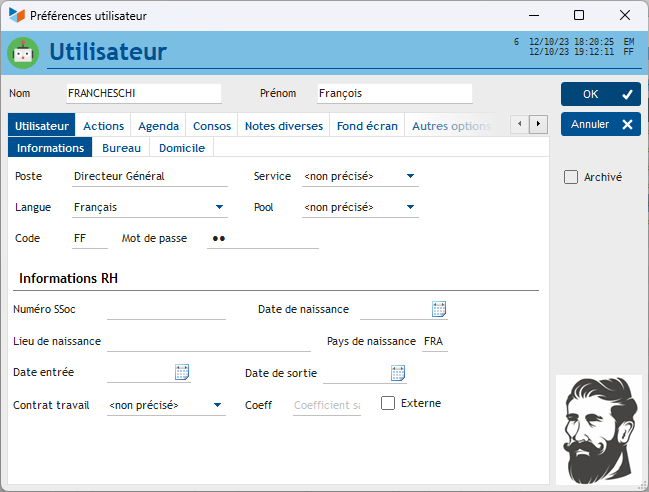Click the app logo in the title bar
Viewport: 649px width, 492px height.
[x=16, y=15]
